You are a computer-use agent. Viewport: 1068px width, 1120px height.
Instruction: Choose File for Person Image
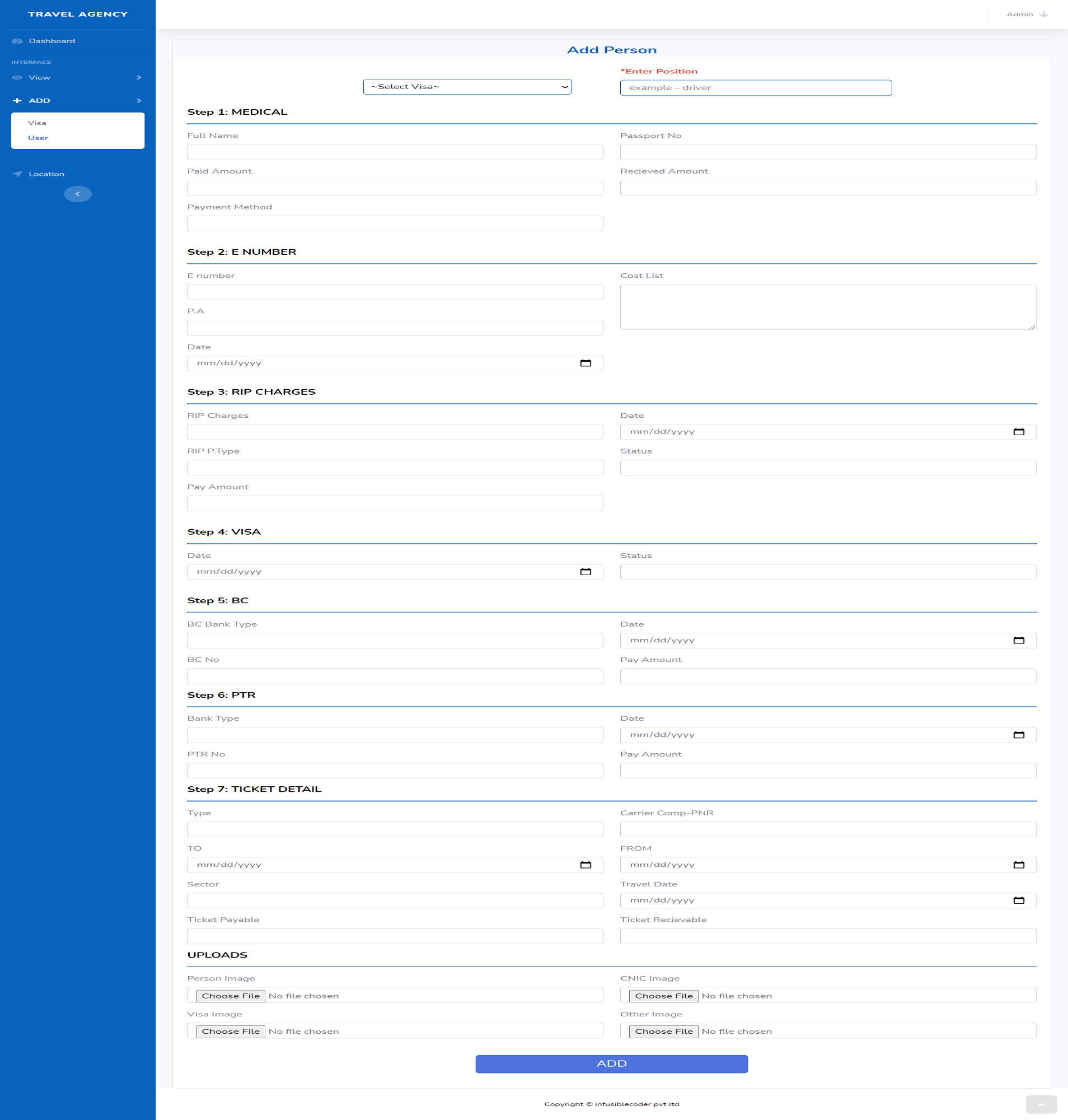pos(231,996)
